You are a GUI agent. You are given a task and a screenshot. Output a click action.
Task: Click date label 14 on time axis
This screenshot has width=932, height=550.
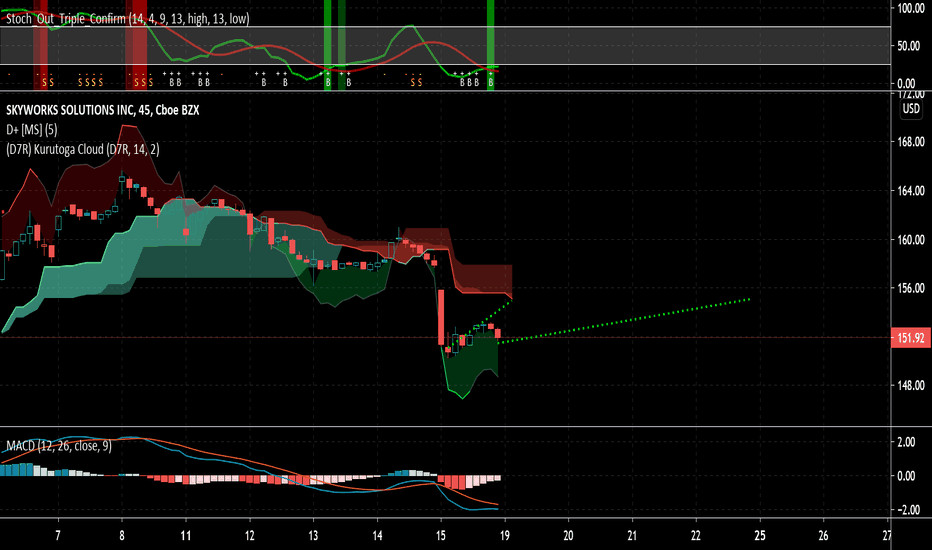coord(377,536)
